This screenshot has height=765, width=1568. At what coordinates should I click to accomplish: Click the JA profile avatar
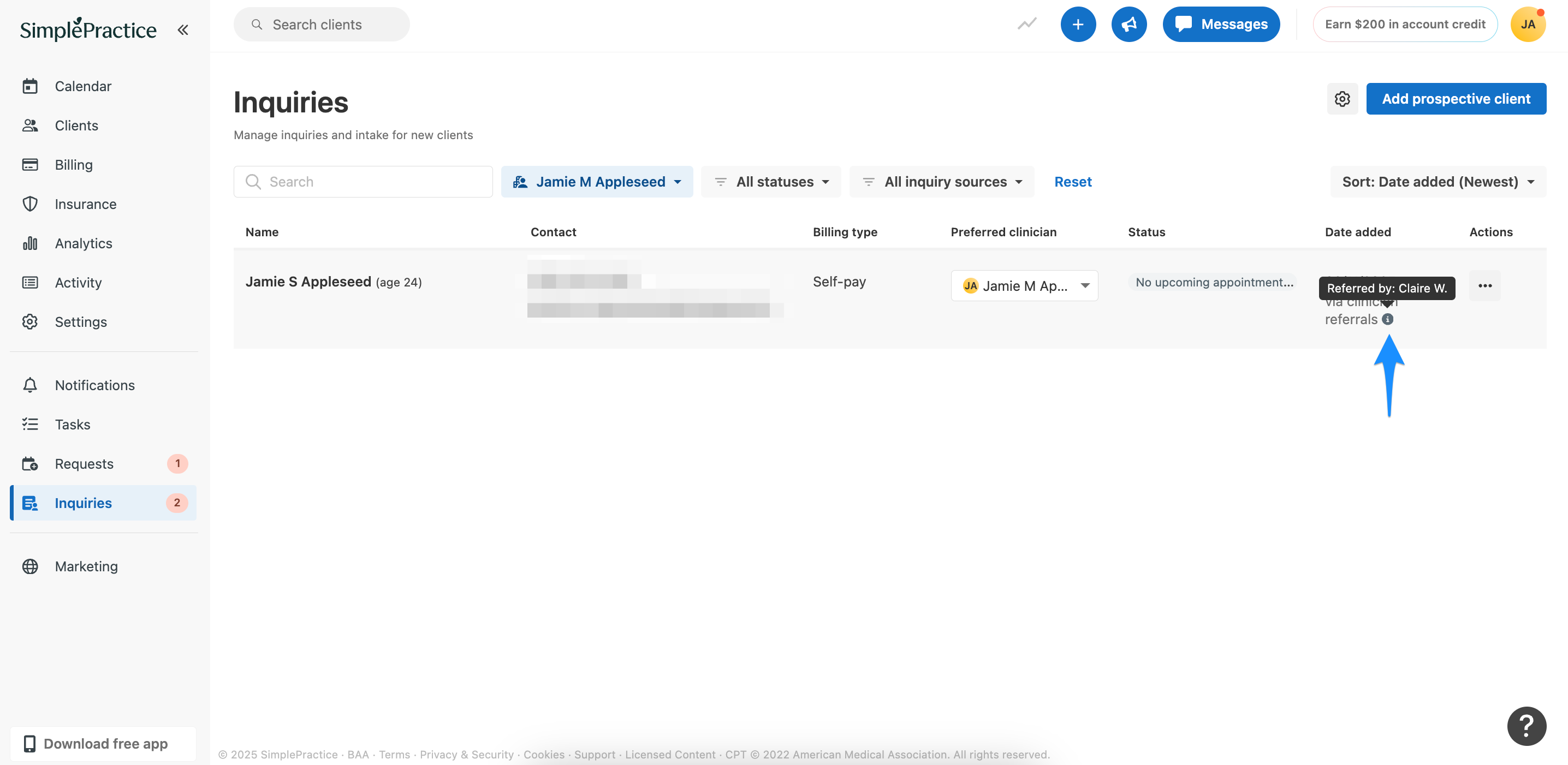tap(1527, 25)
